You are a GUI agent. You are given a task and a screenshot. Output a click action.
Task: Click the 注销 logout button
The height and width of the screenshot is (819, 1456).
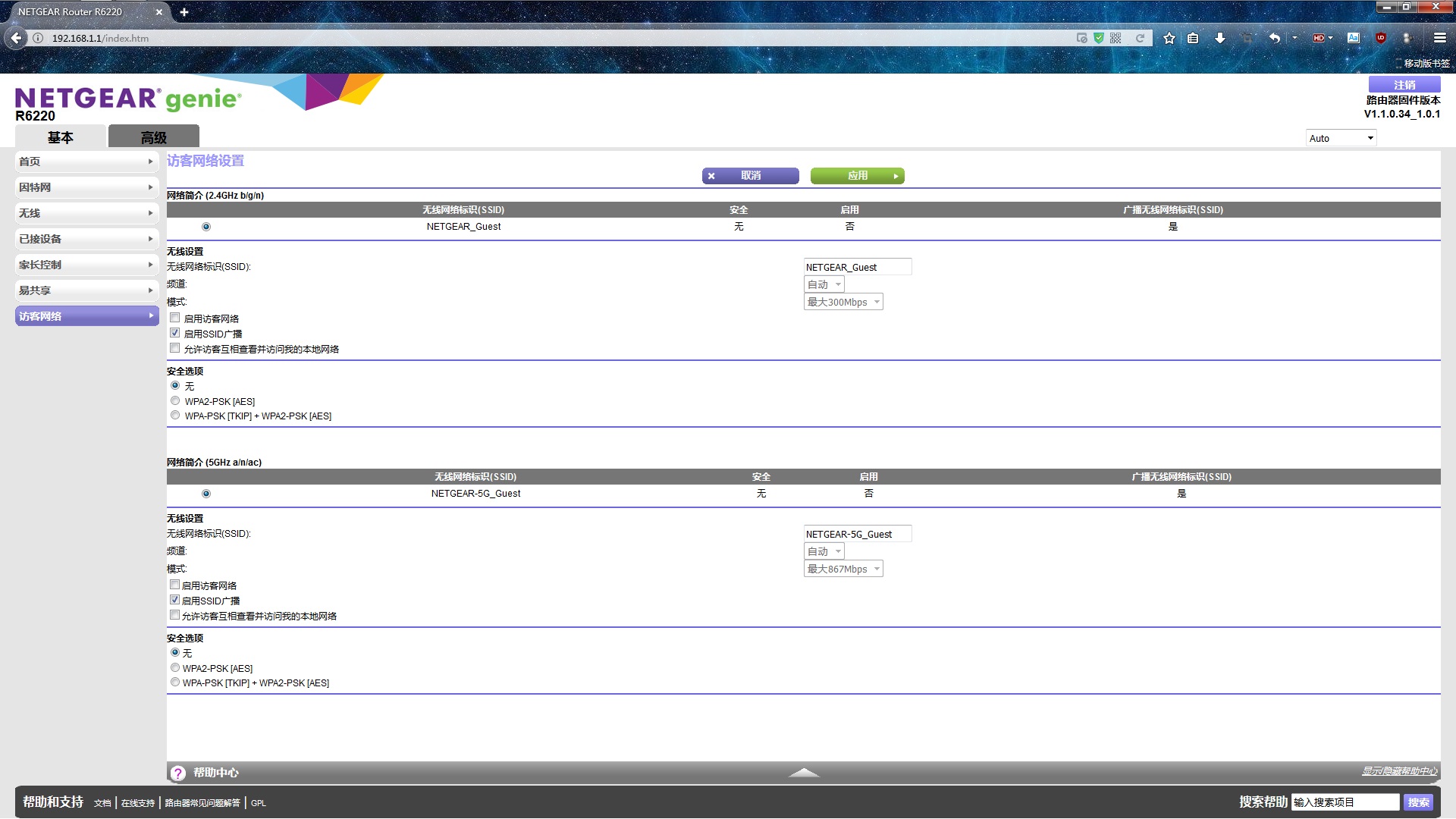[x=1404, y=85]
